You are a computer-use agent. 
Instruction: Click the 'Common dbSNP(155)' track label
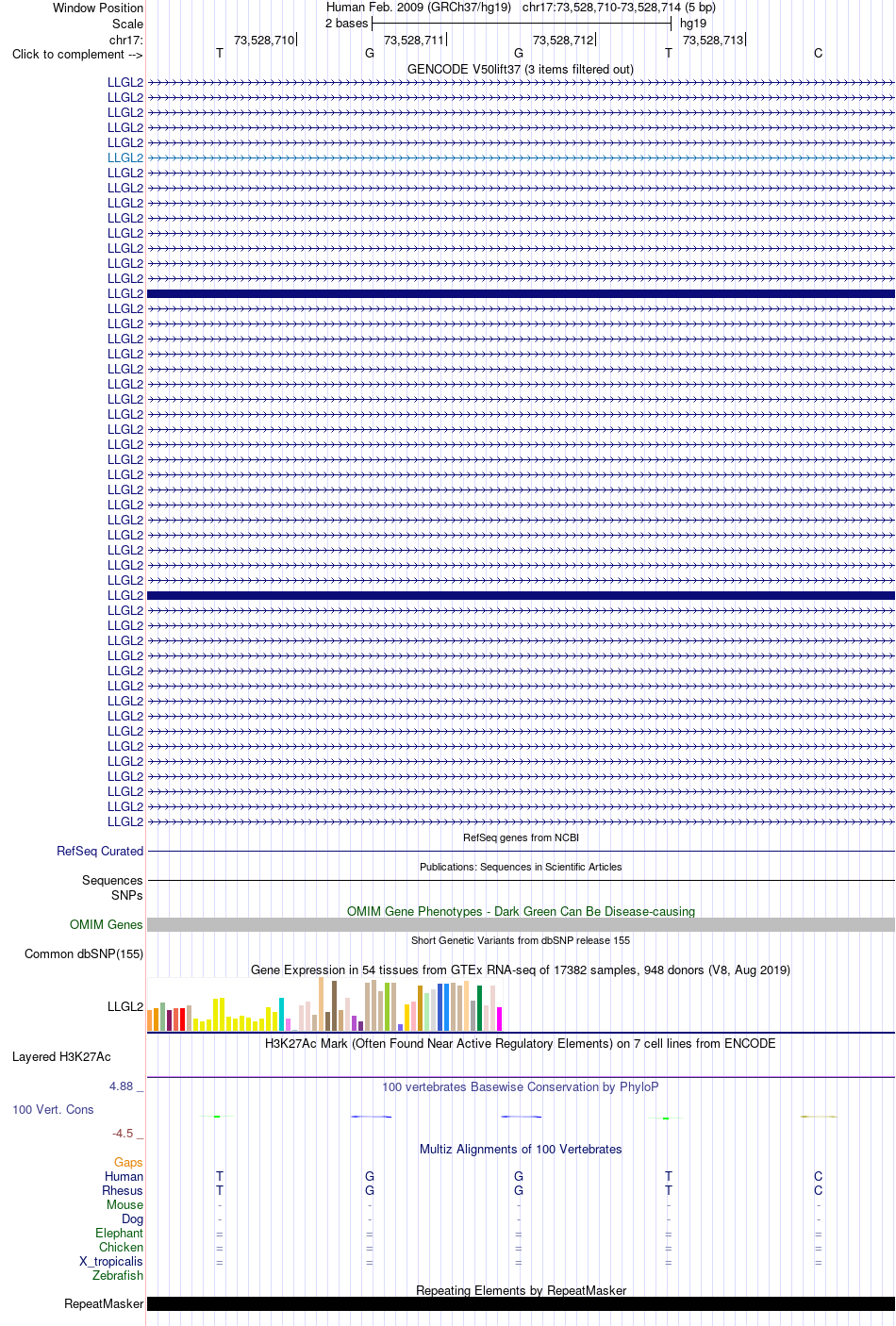(x=84, y=953)
